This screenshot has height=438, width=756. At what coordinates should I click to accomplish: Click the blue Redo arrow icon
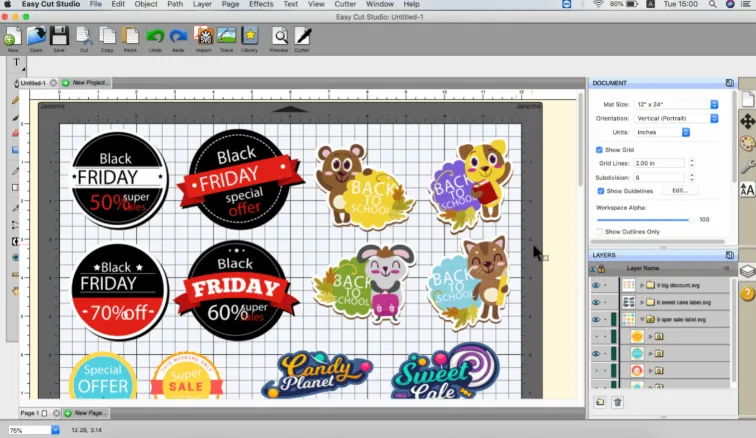tap(178, 37)
